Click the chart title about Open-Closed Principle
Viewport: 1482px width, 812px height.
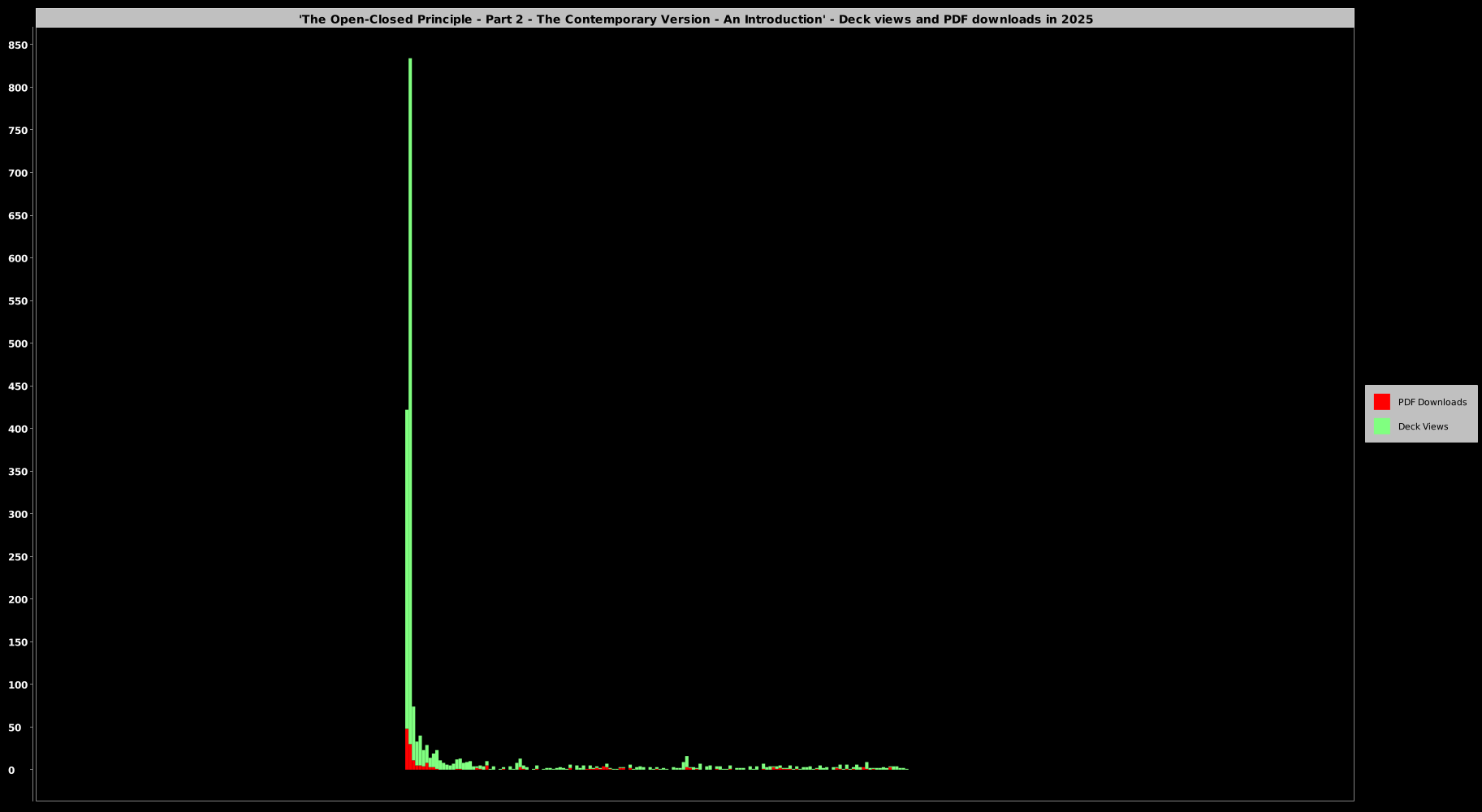pos(695,19)
